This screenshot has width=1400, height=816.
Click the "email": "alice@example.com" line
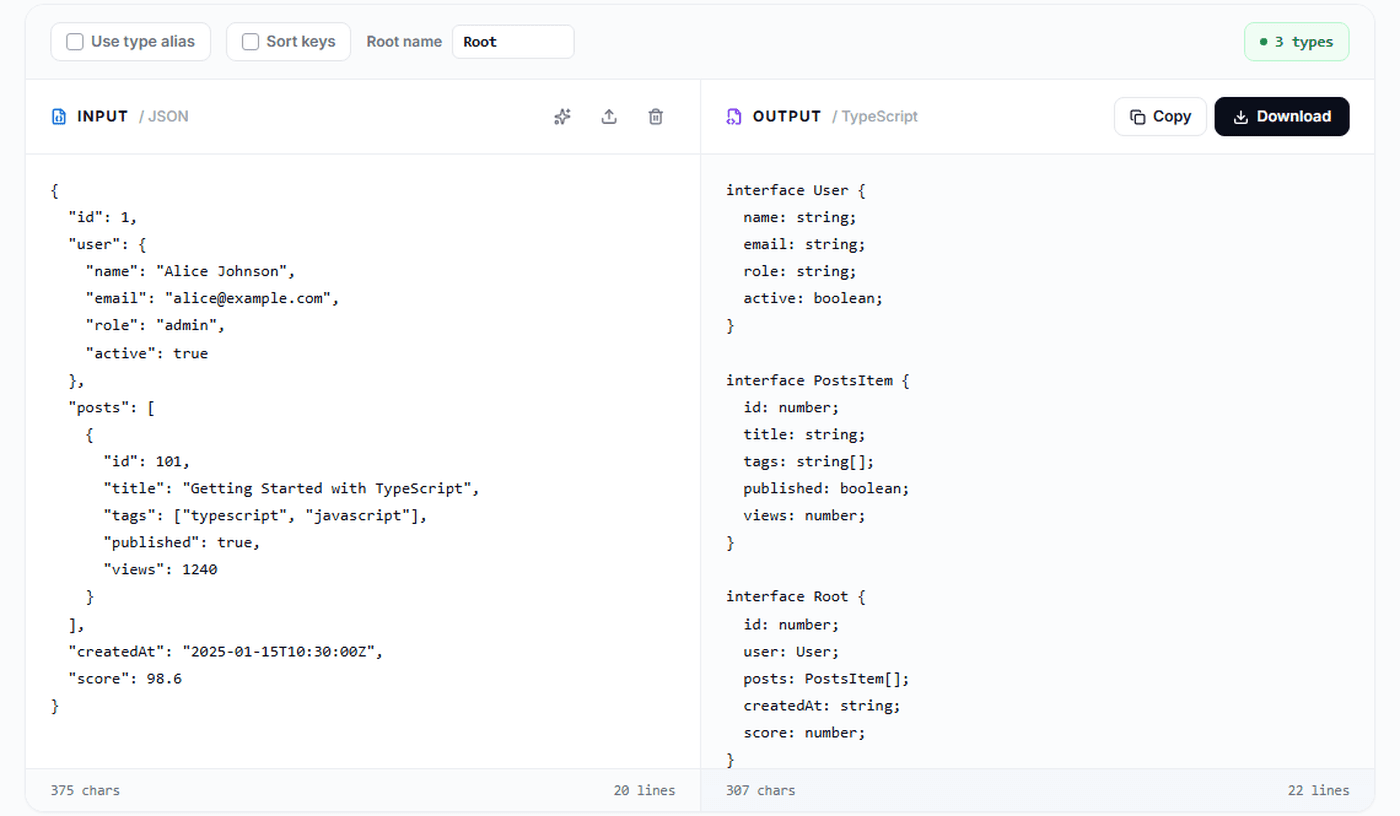(212, 298)
